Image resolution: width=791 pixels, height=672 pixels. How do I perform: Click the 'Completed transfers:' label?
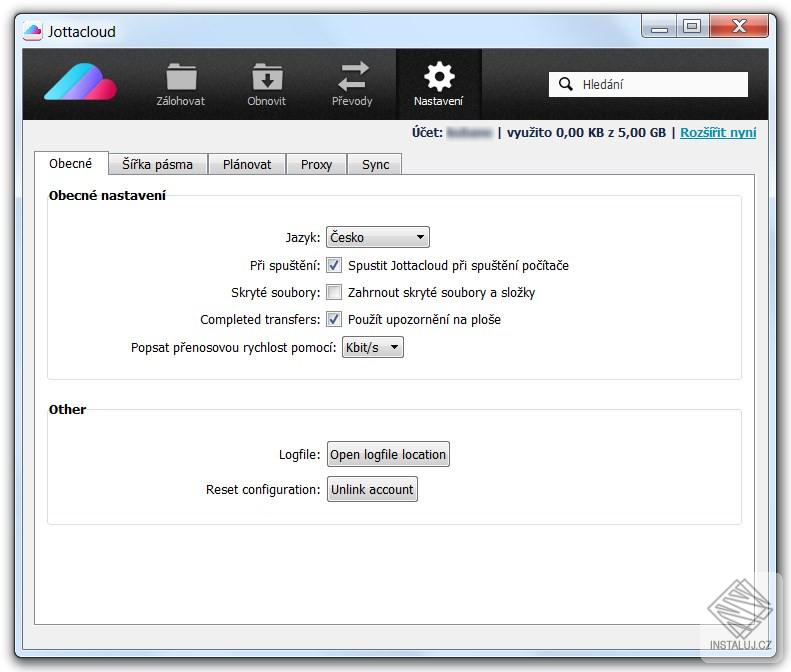click(x=260, y=319)
